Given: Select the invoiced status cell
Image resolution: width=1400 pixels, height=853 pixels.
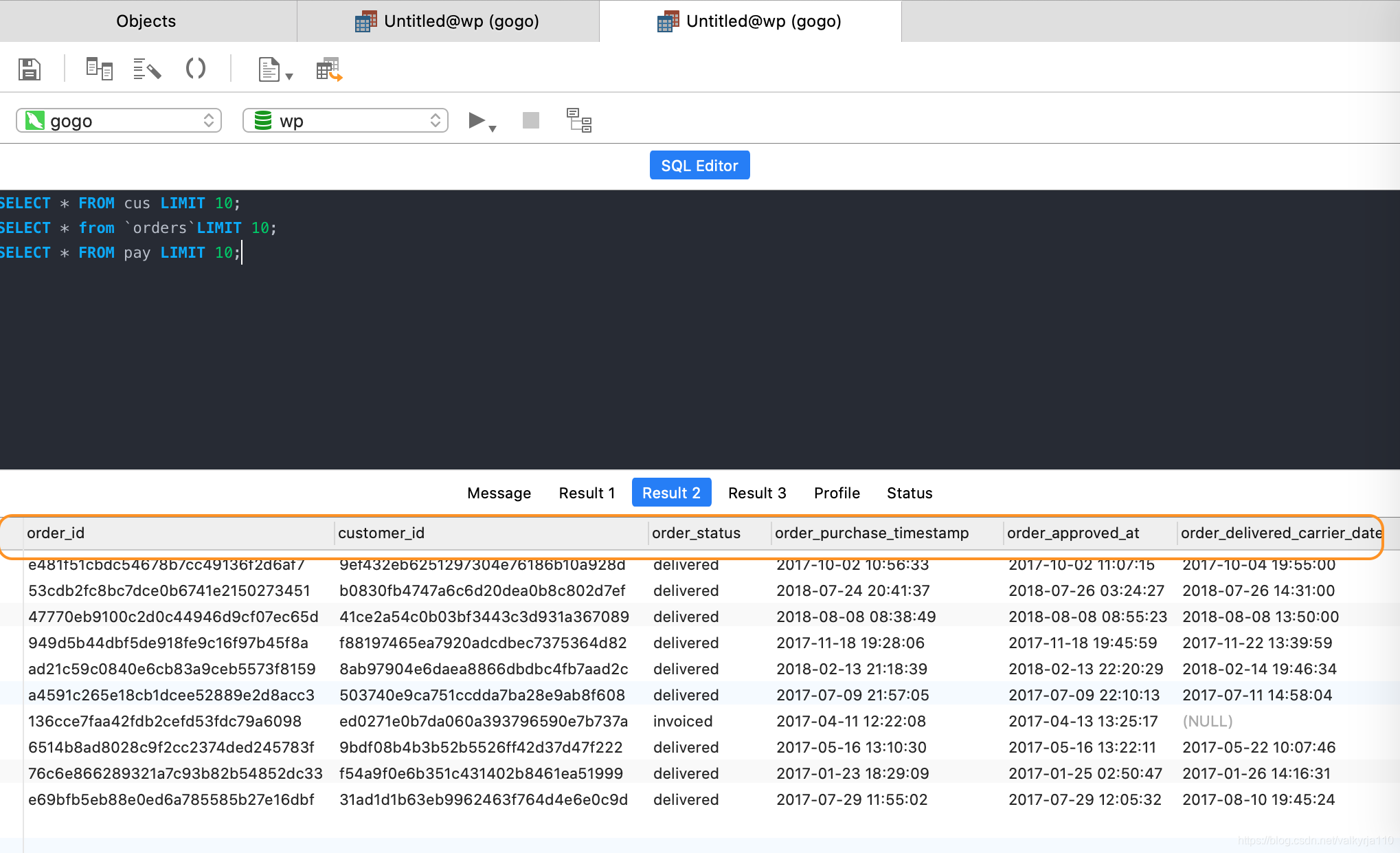Looking at the screenshot, I should click(683, 721).
